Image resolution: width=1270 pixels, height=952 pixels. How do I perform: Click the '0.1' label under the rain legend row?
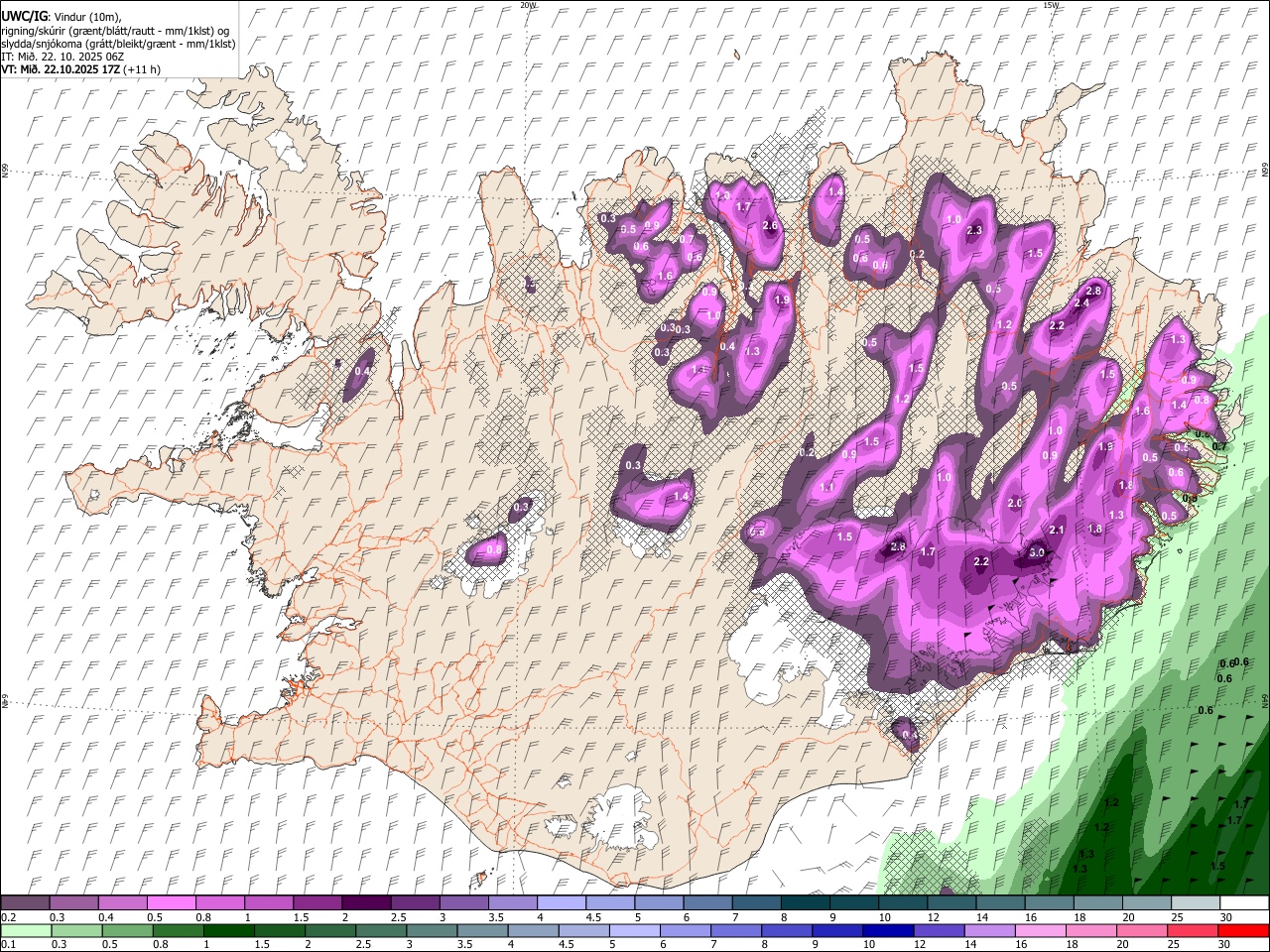point(8,945)
